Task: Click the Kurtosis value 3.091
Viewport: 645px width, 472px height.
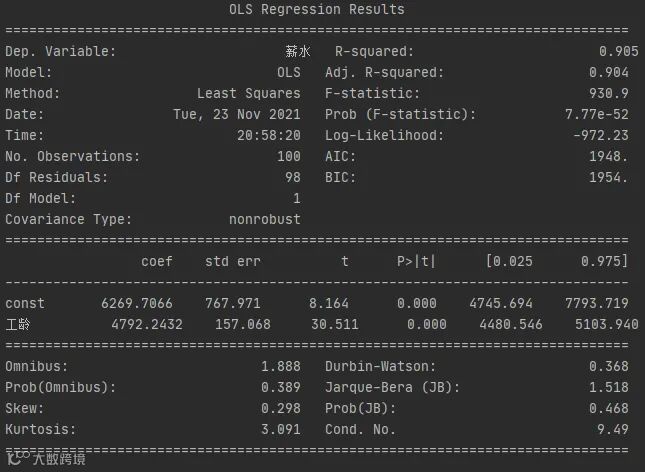Action: coord(281,429)
